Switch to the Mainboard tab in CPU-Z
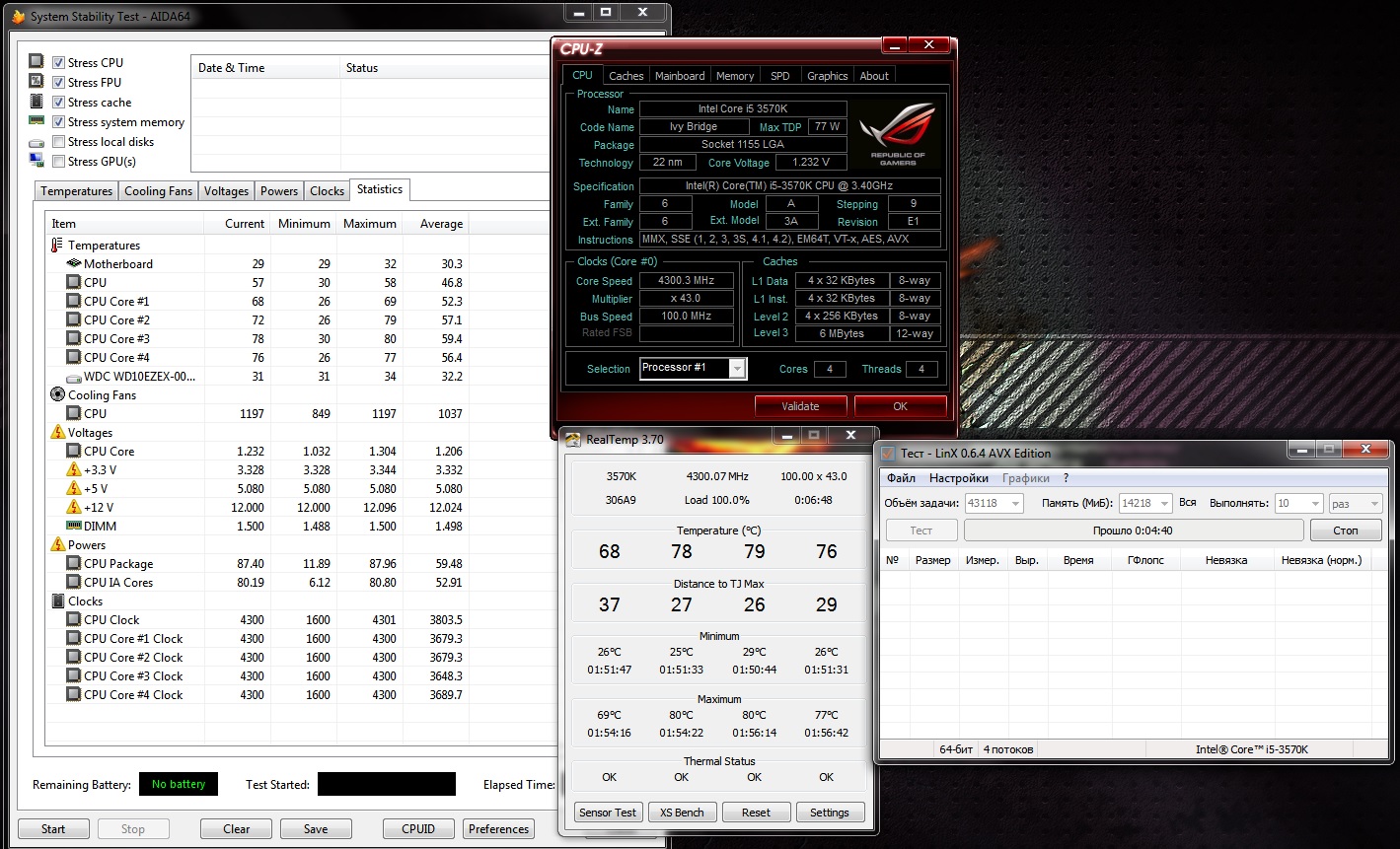This screenshot has width=1400, height=849. pyautogui.click(x=680, y=76)
